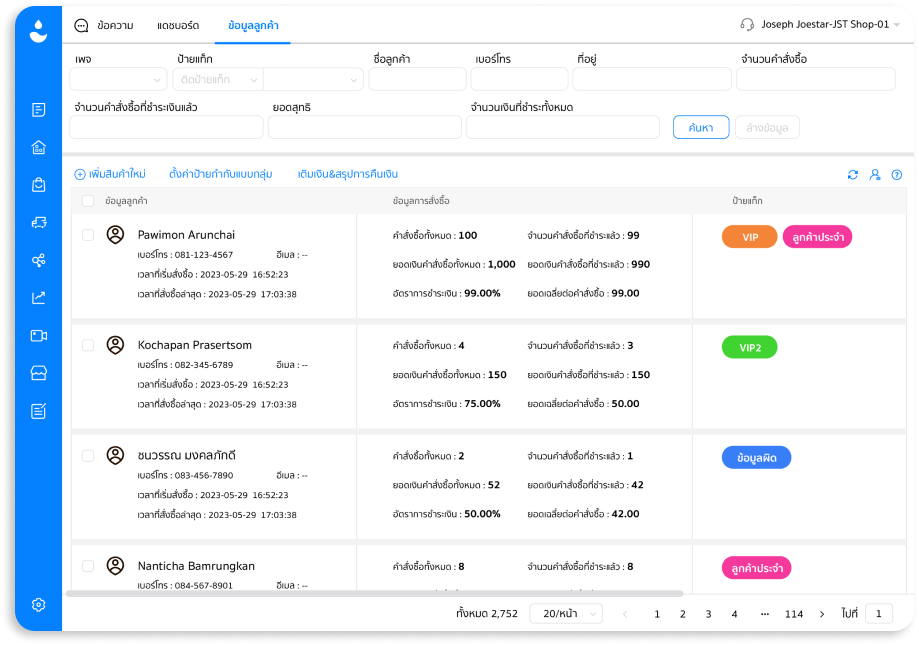919x645 pixels.
Task: Click orange VIP tag of Pawimon
Action: click(x=750, y=237)
